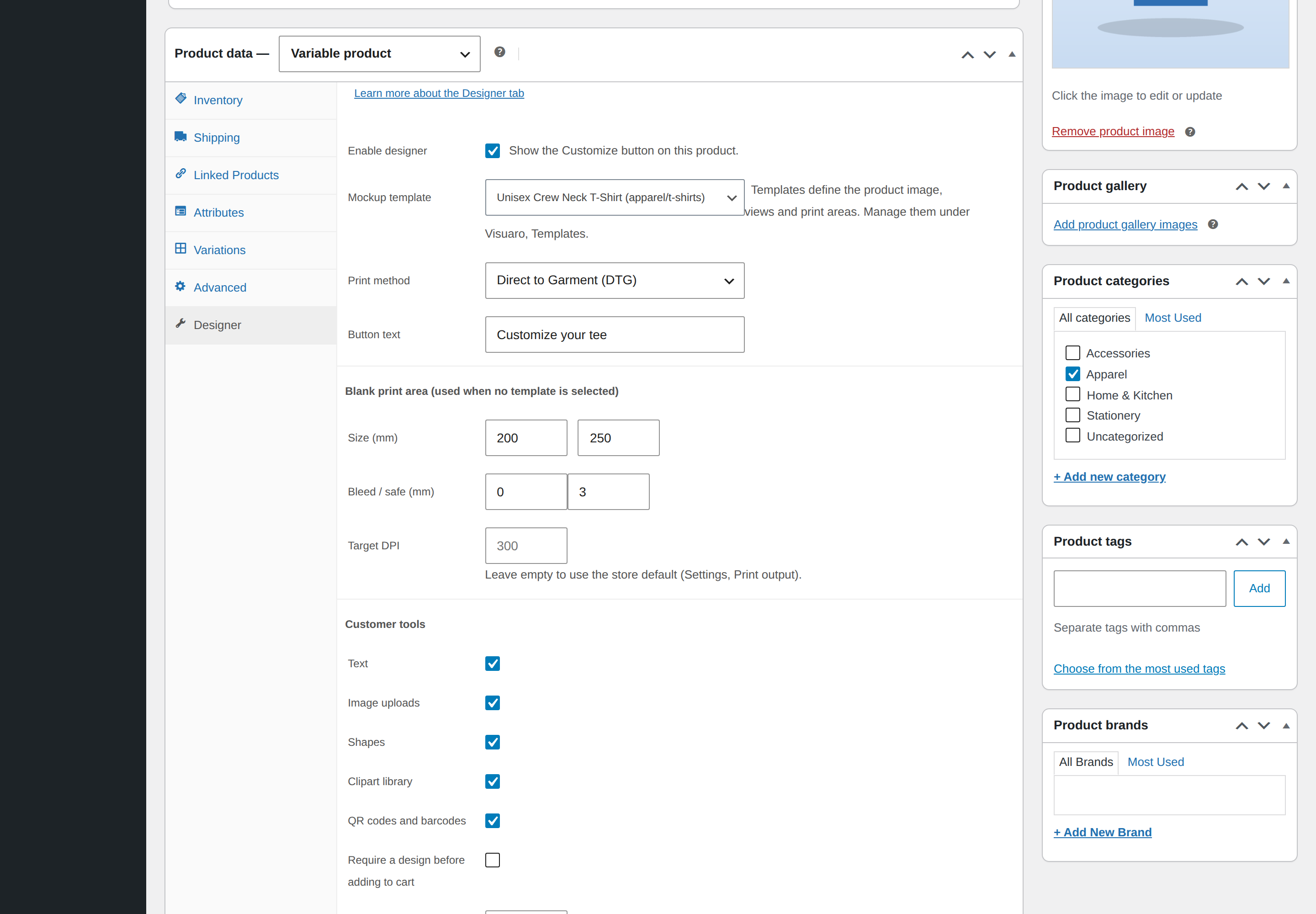This screenshot has height=914, width=1316.
Task: Open the Linked Products tab
Action: [x=251, y=175]
